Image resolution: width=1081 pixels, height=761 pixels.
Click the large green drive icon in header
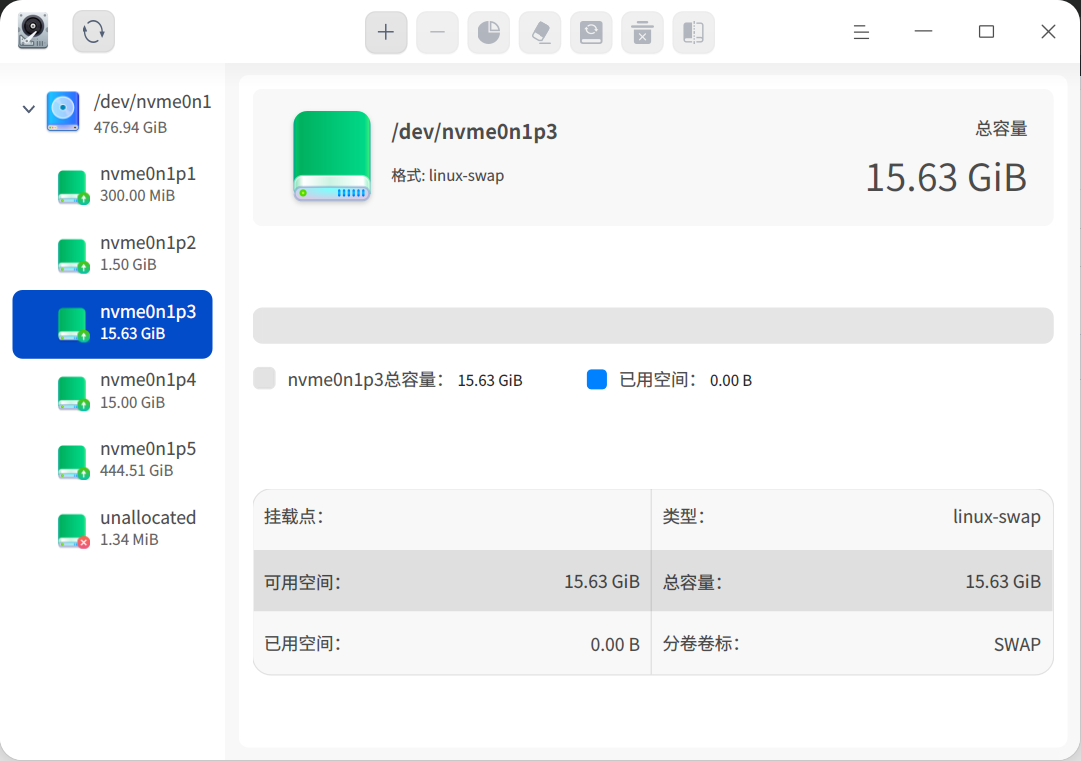(332, 156)
